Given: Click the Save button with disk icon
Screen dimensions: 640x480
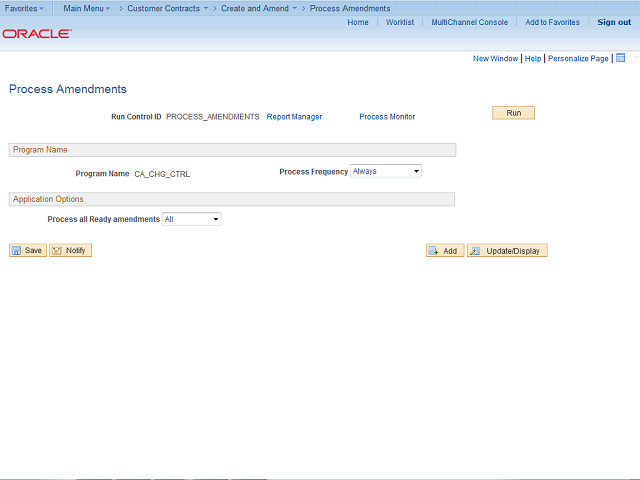Looking at the screenshot, I should coord(28,250).
